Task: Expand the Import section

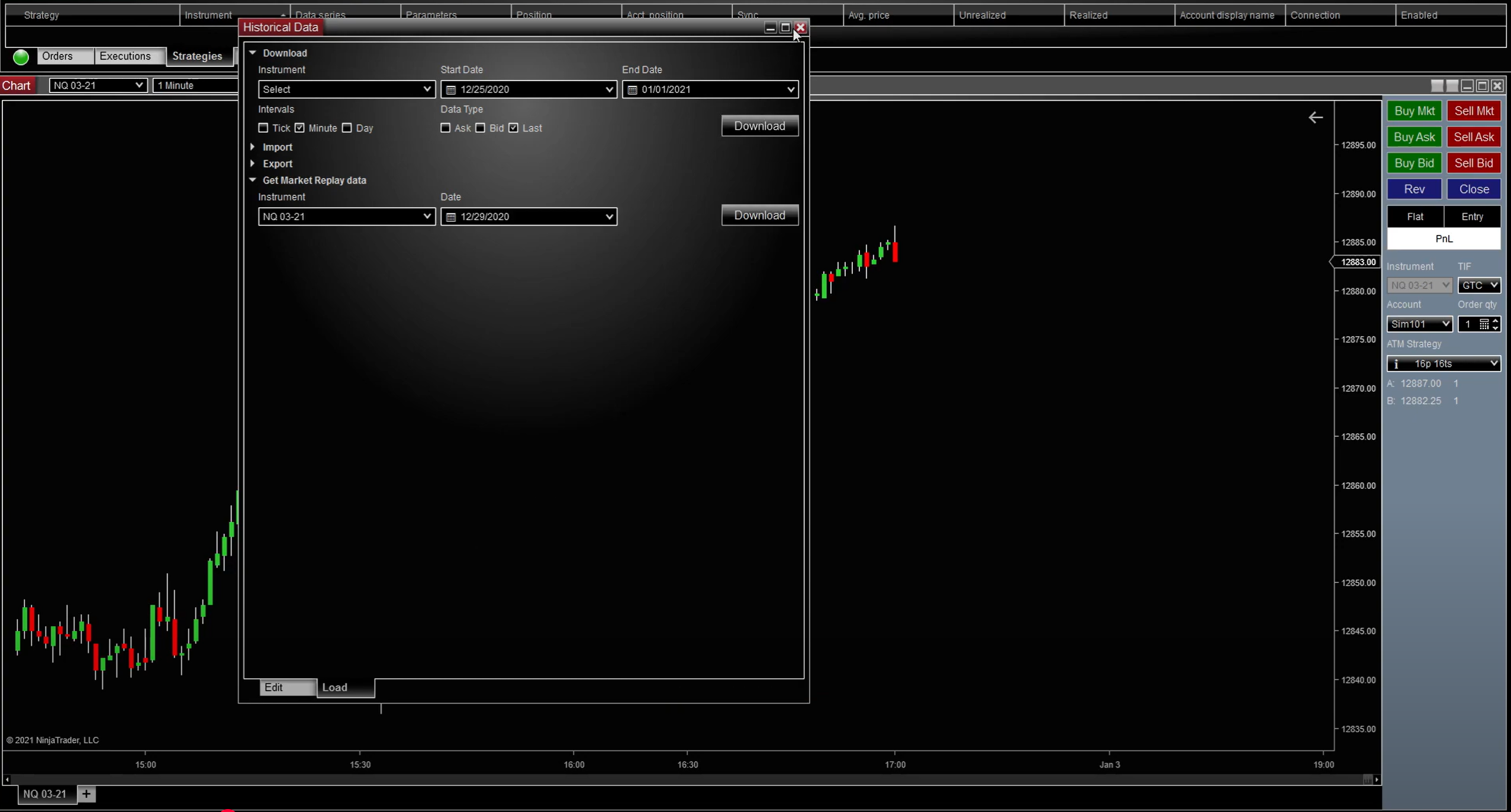Action: (x=253, y=146)
